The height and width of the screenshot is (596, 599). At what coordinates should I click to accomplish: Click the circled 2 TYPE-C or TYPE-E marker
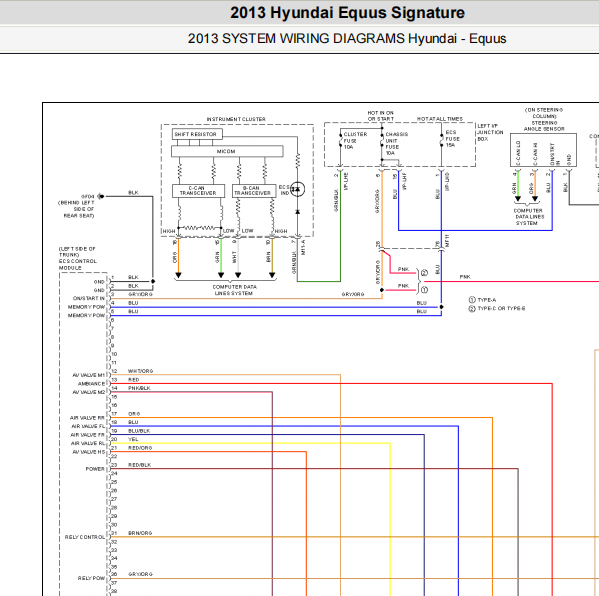[x=472, y=308]
